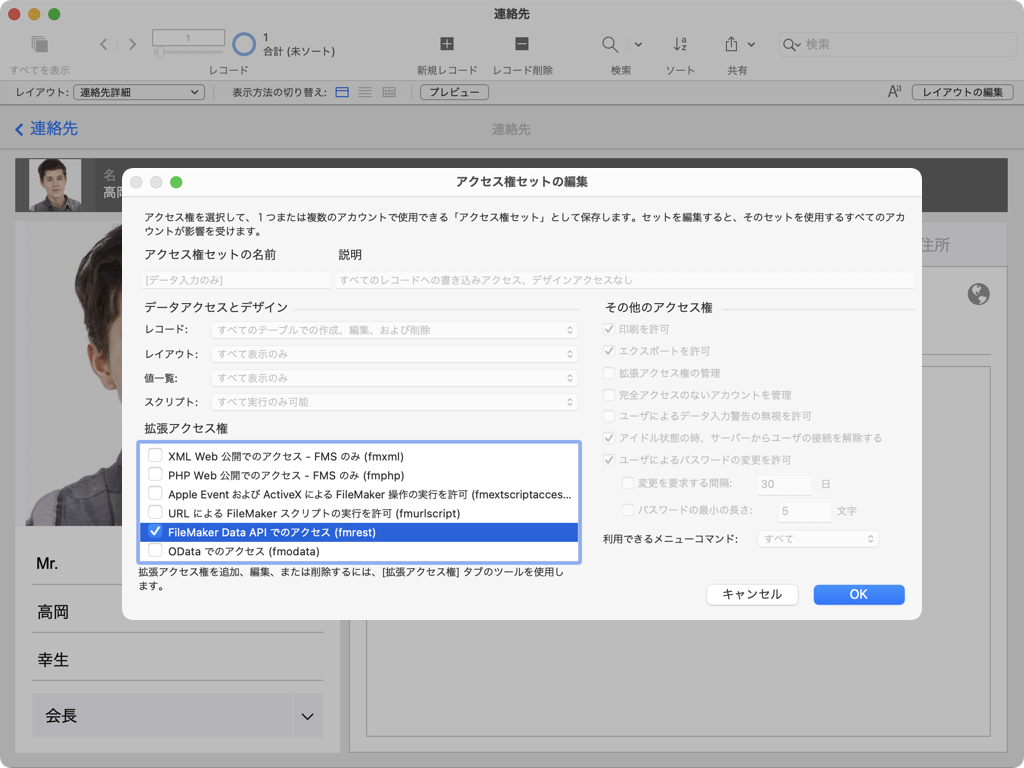Click the Share icon
This screenshot has height=768, width=1024.
[731, 44]
